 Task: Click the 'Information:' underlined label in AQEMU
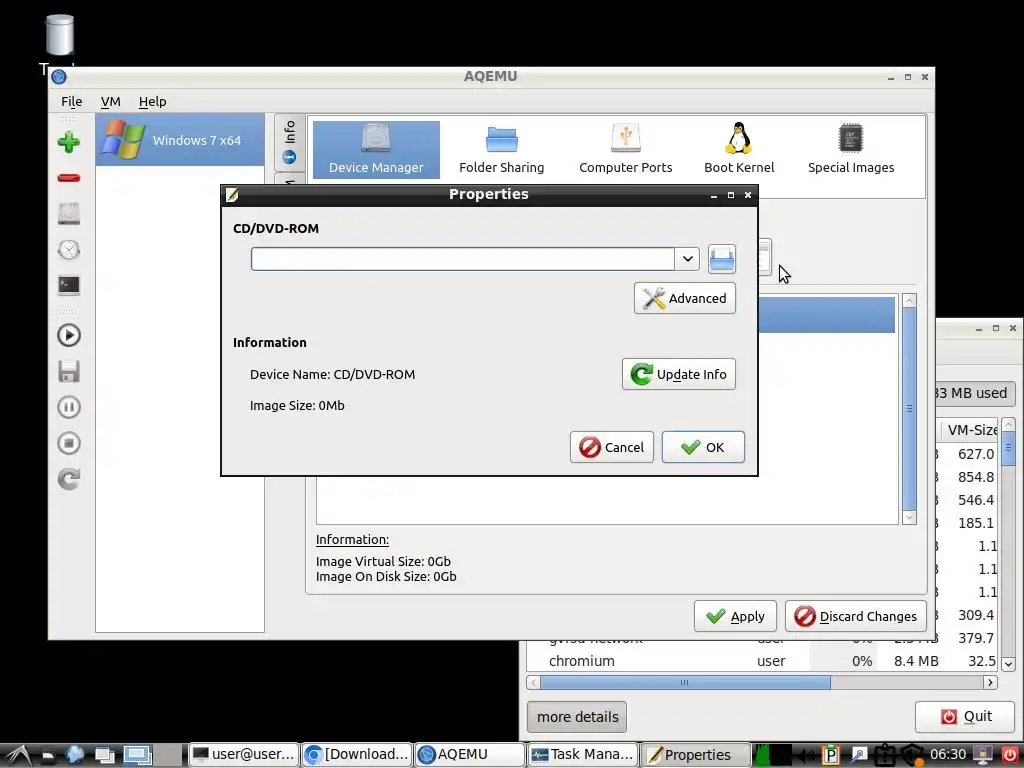[x=352, y=539]
